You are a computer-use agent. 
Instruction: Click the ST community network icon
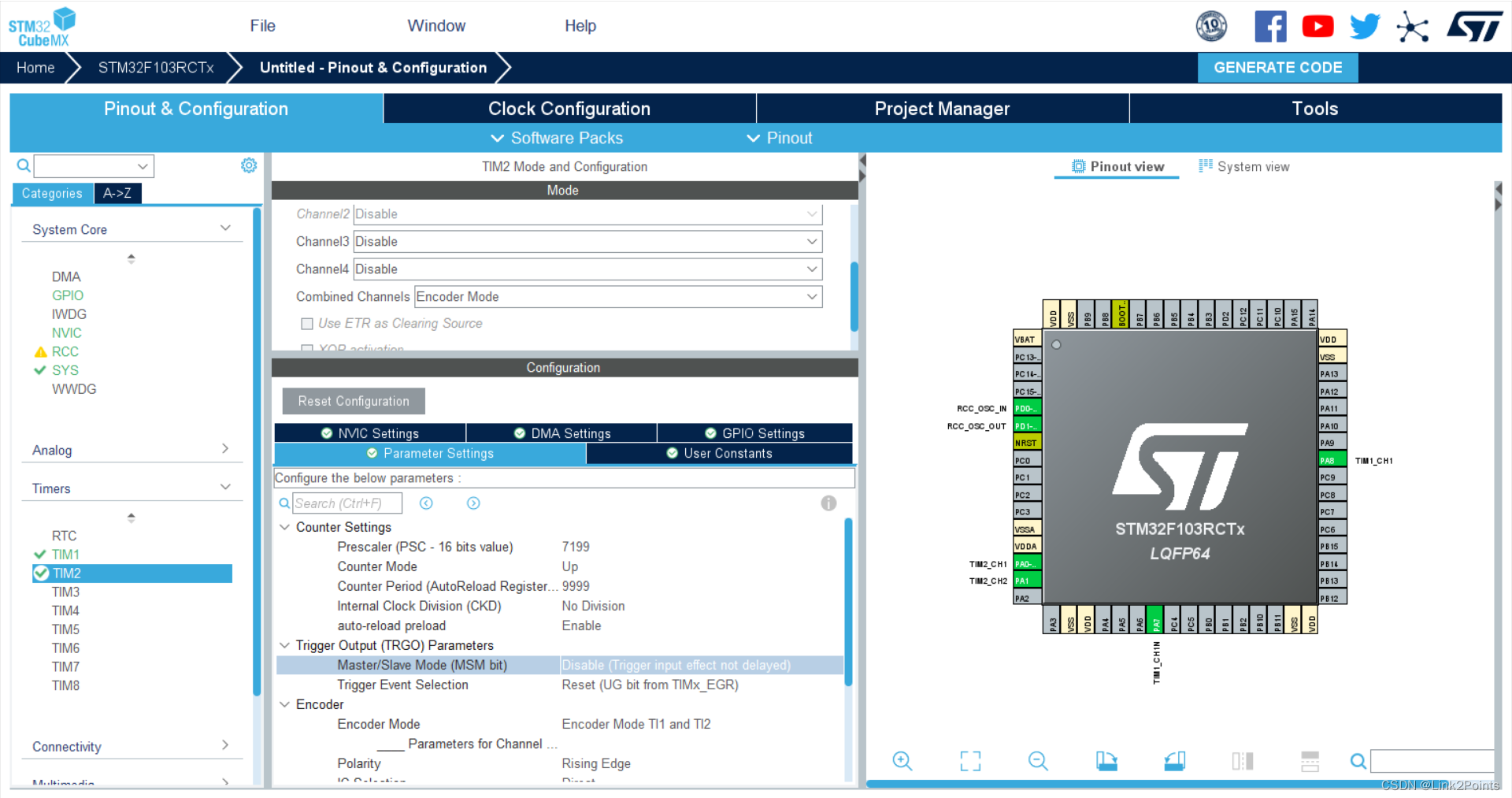pyautogui.click(x=1413, y=27)
